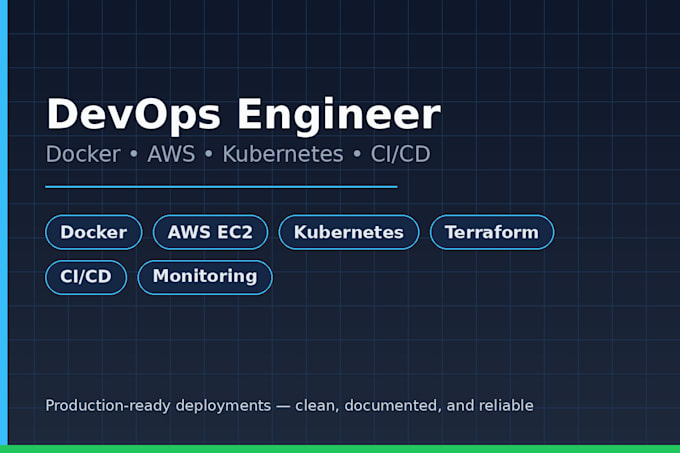Click the Kubernetes pill badge
This screenshot has height=453, width=680.
coord(349,232)
